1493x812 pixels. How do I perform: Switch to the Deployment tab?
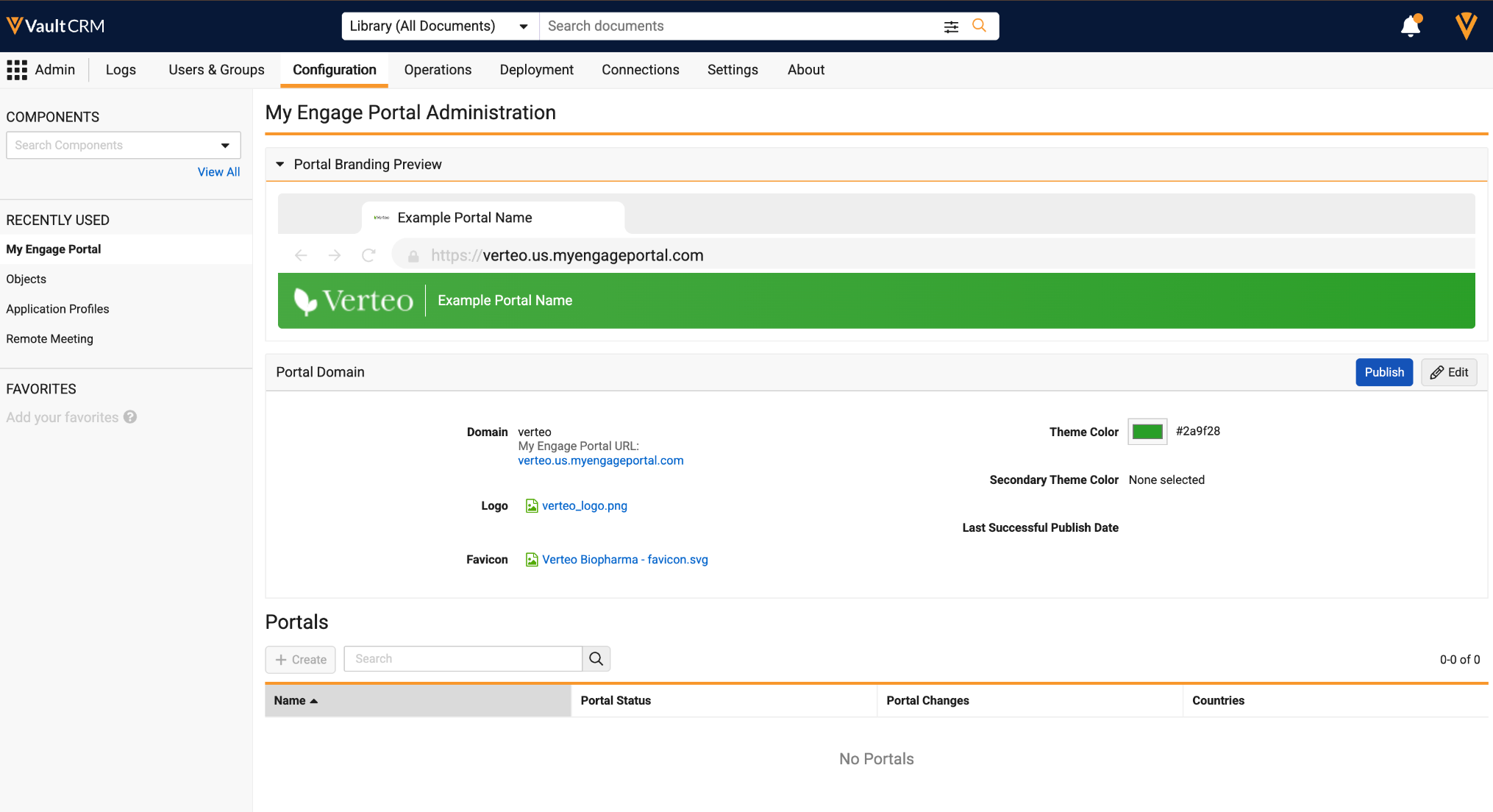coord(537,70)
